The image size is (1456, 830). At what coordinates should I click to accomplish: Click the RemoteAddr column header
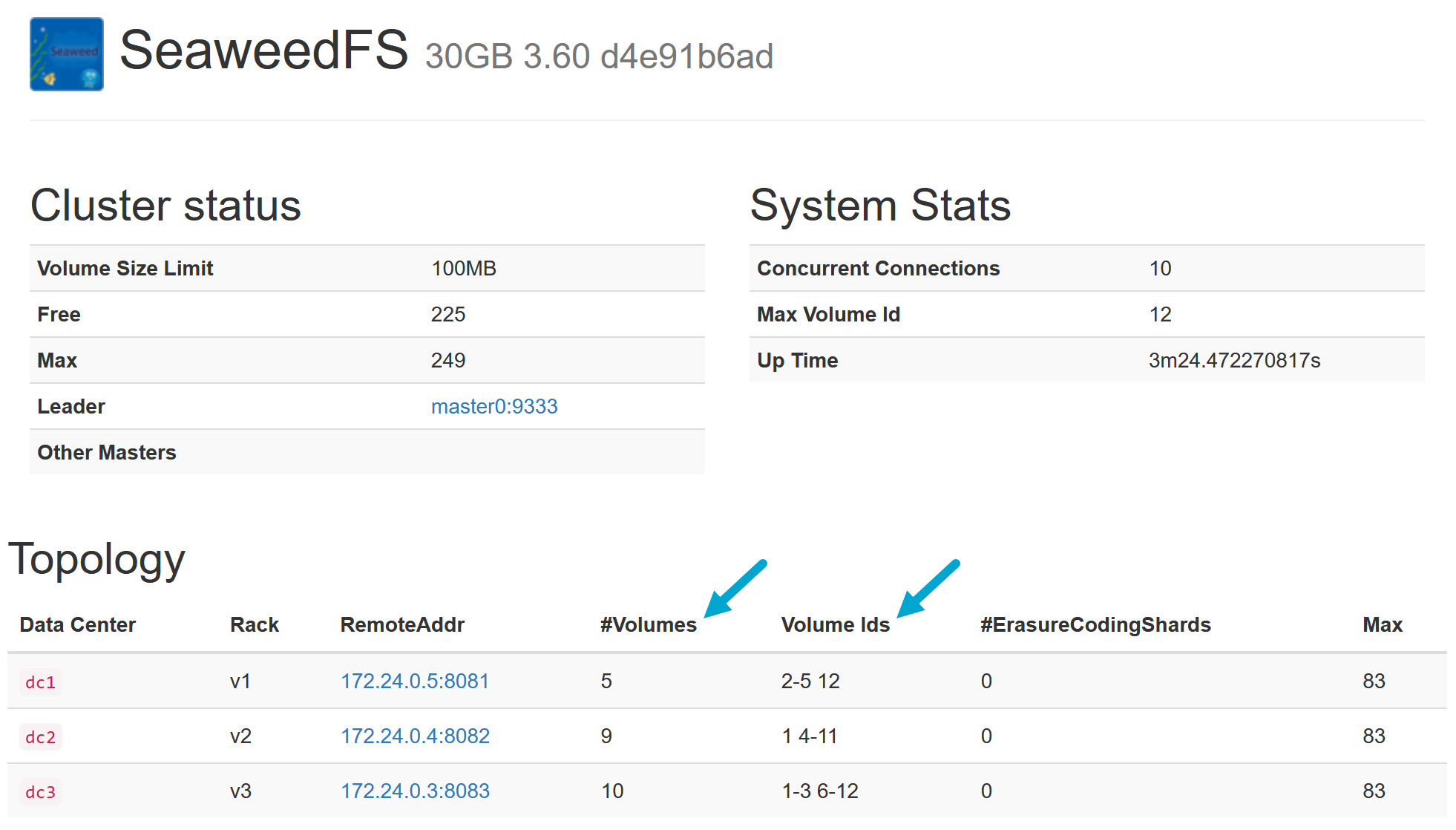[x=401, y=624]
